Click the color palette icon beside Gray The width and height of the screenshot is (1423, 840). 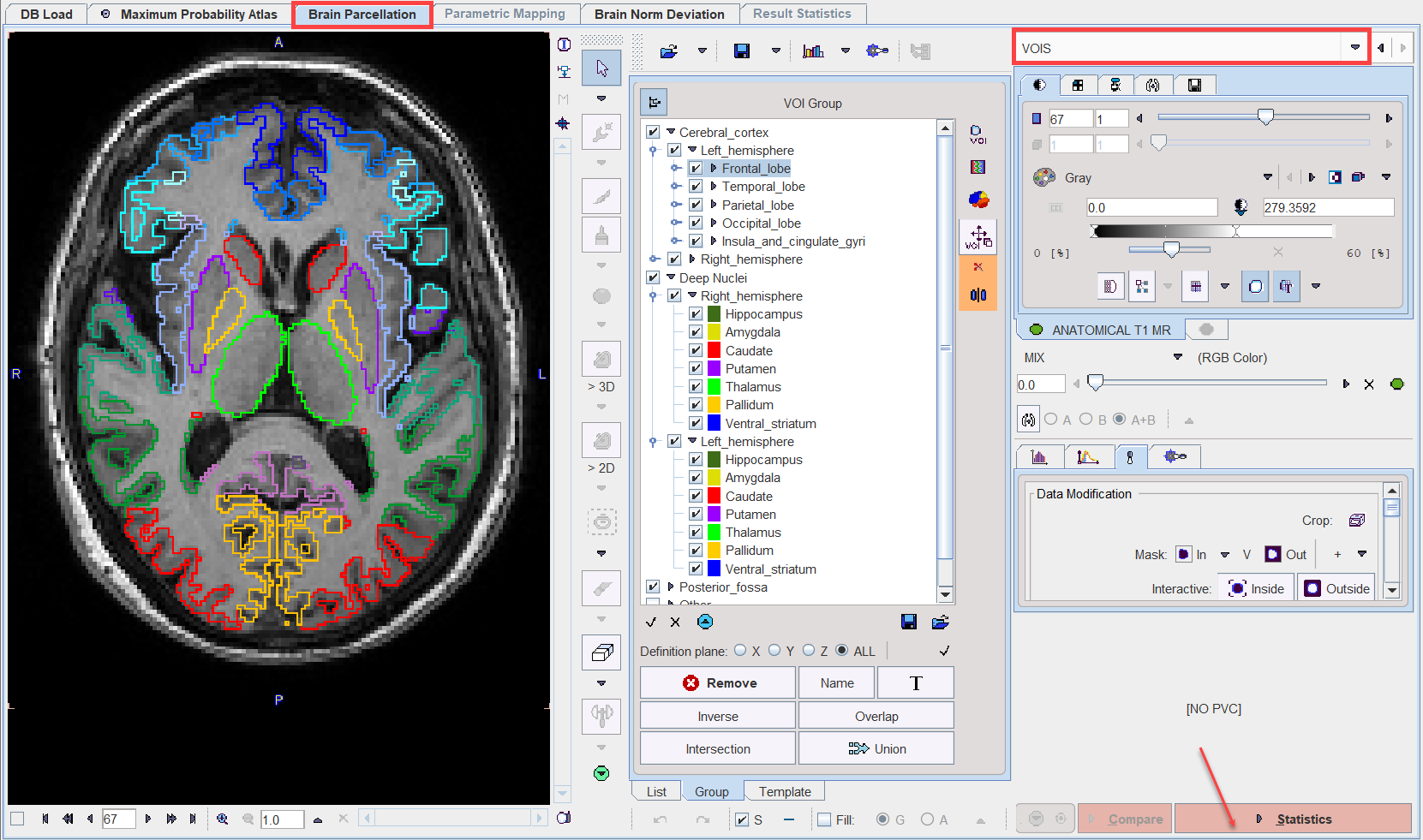coord(1044,177)
